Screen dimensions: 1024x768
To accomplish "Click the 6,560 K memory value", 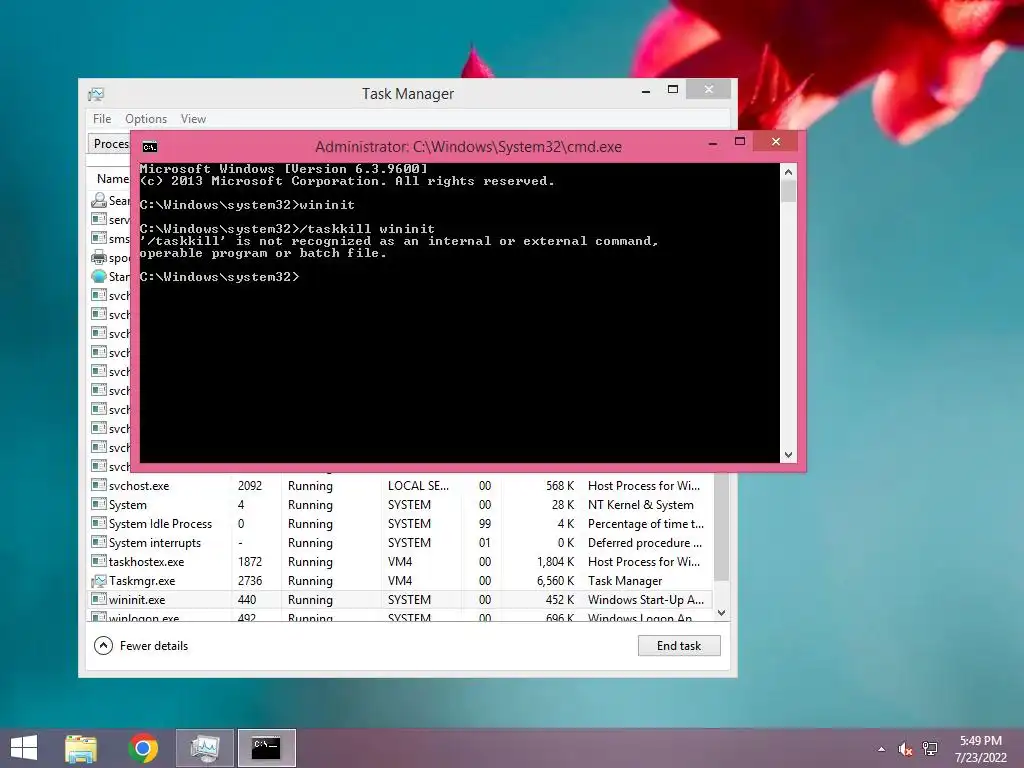I will coord(555,581).
